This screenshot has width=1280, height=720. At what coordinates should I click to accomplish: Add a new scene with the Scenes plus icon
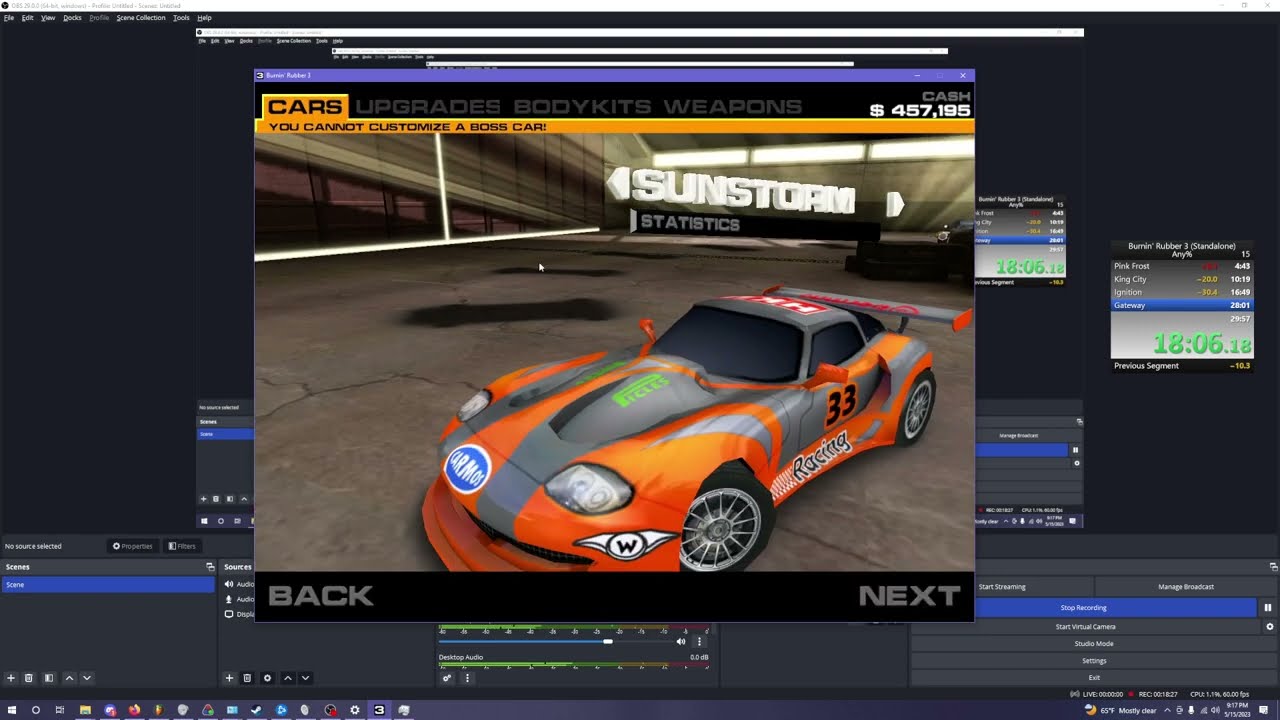tap(11, 678)
